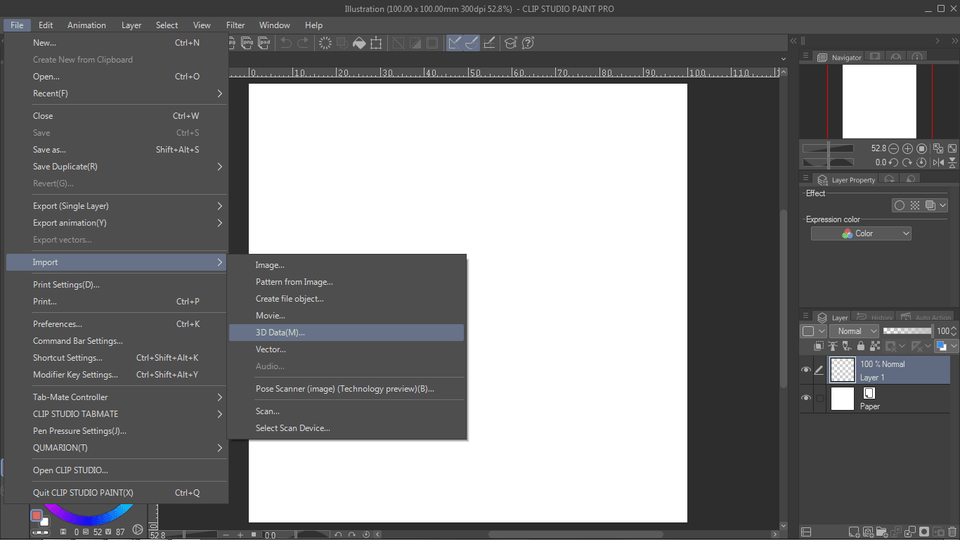Toggle Set as Reference Layer lighthouse icon
The width and height of the screenshot is (960, 540).
tap(833, 346)
